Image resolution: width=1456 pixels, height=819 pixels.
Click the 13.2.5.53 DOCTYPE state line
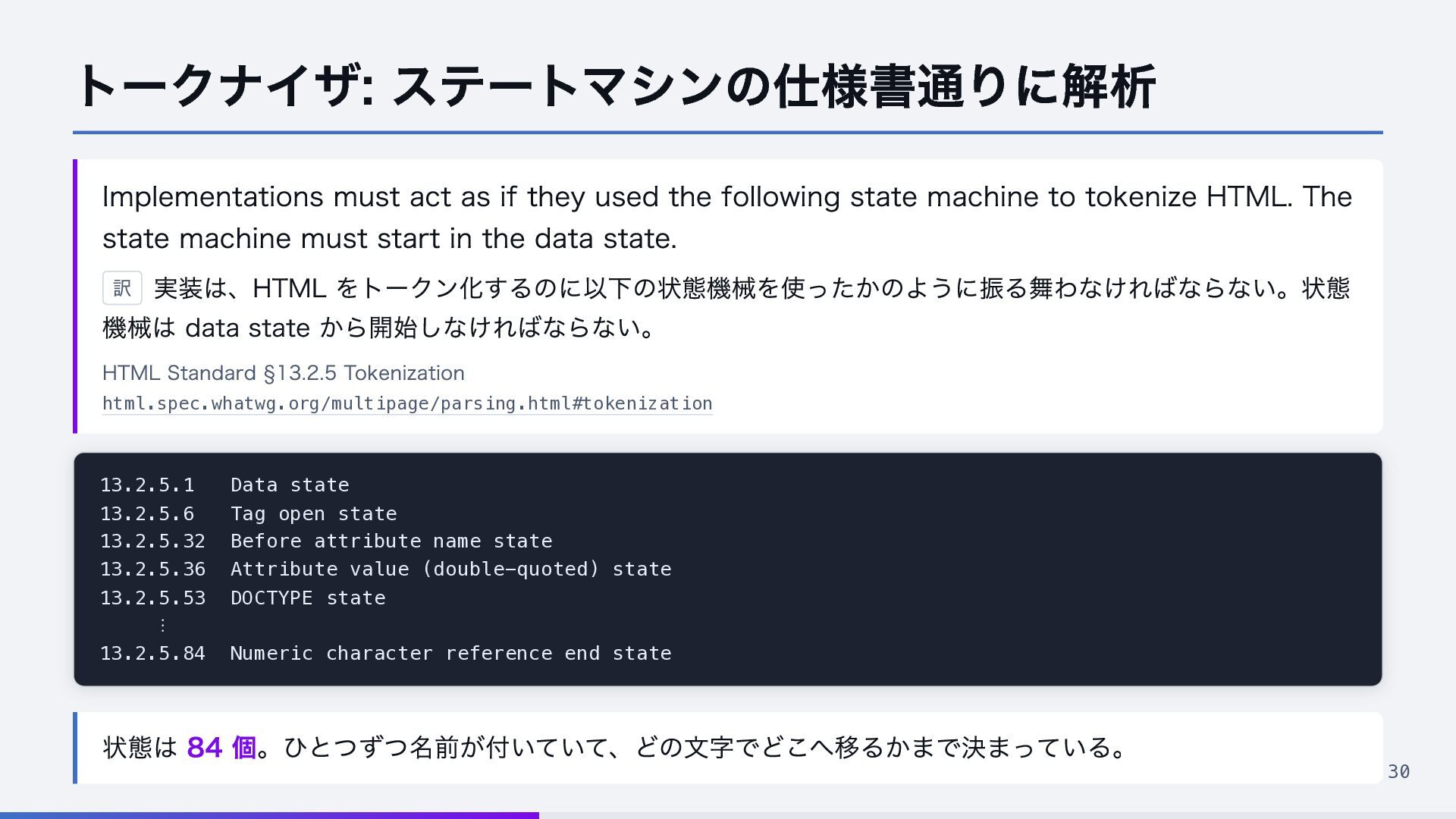tap(243, 598)
